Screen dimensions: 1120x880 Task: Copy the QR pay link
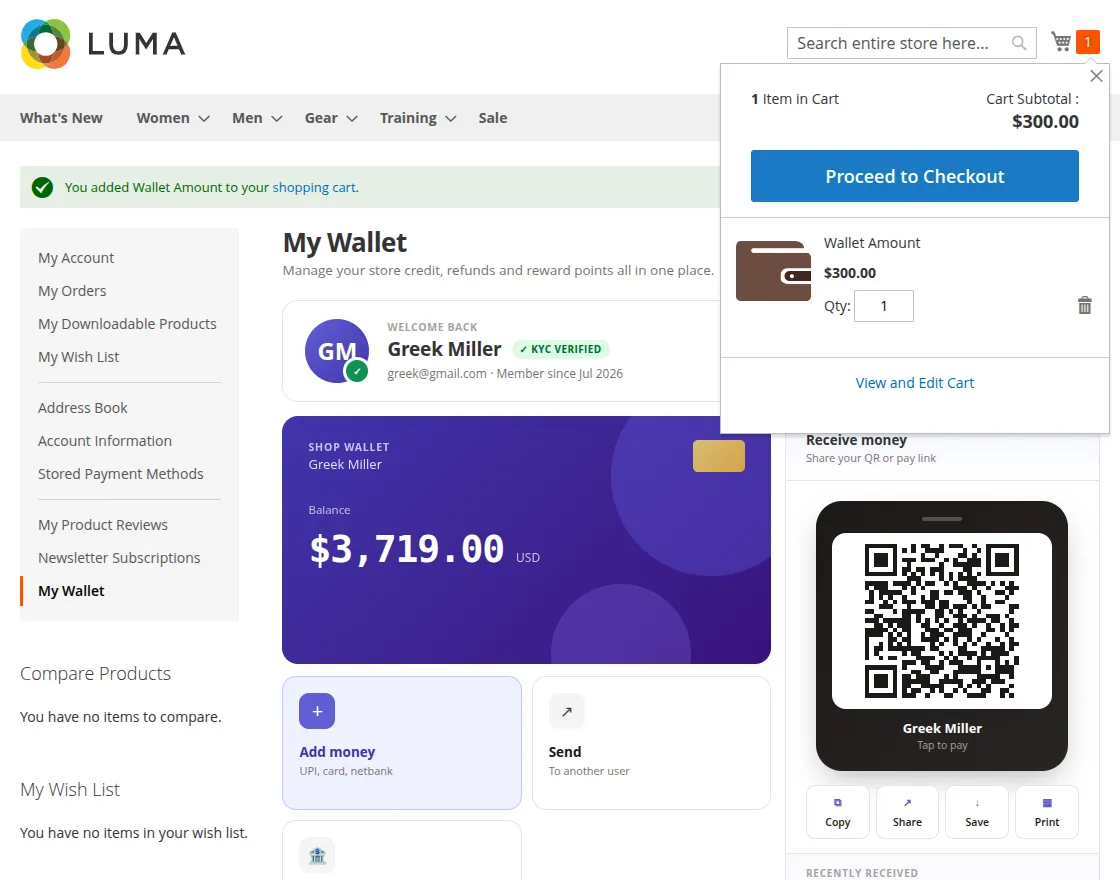point(838,812)
